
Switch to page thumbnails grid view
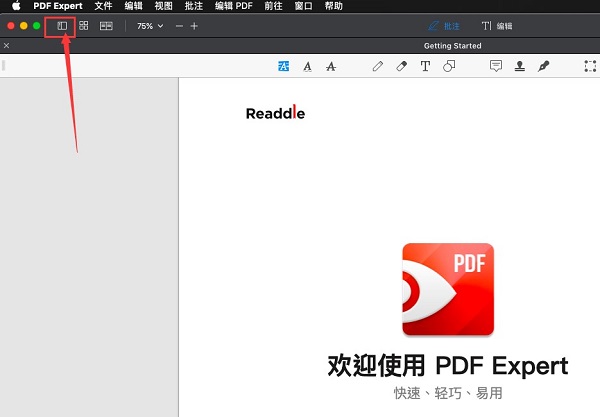click(x=83, y=26)
